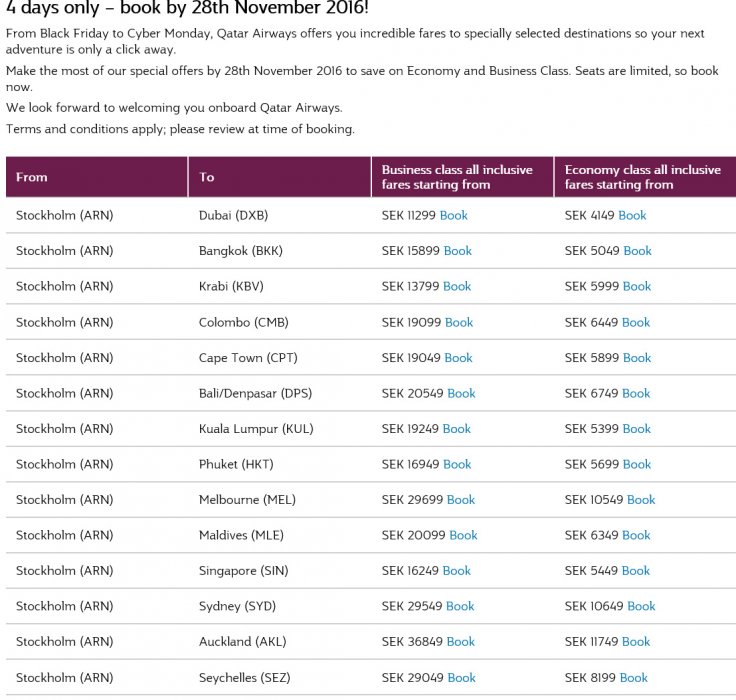The image size is (736, 700).
Task: Book Economy fare SEK 5699 to Phuket
Action: pos(637,464)
